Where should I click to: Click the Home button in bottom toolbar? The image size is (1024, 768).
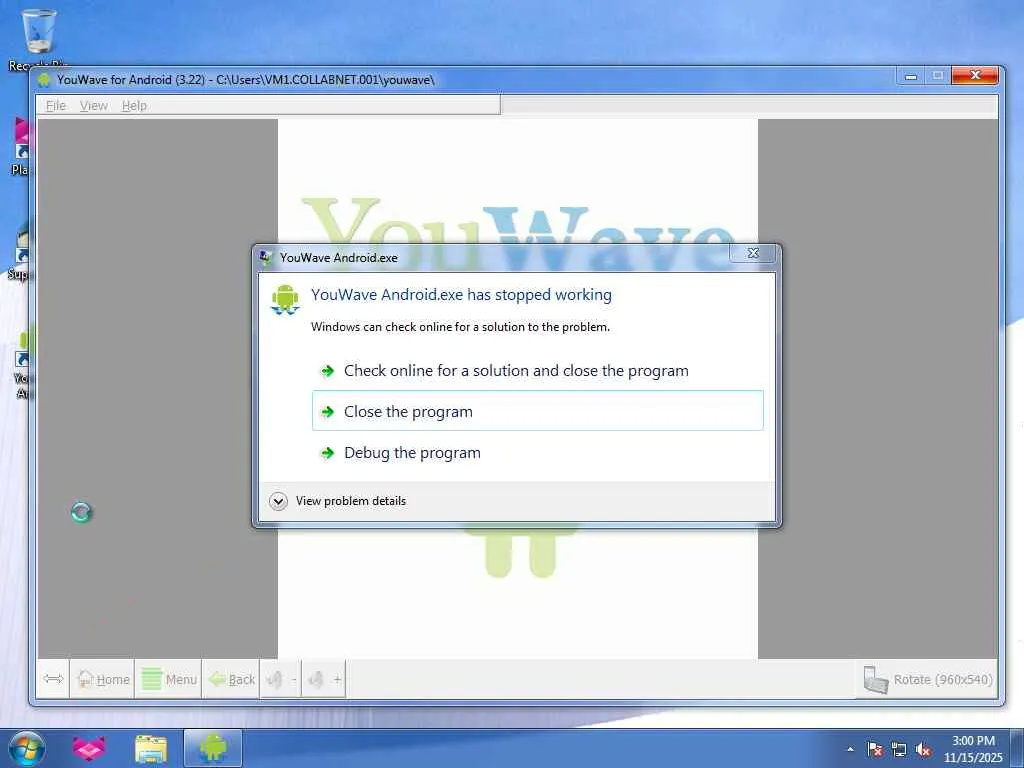[x=103, y=679]
